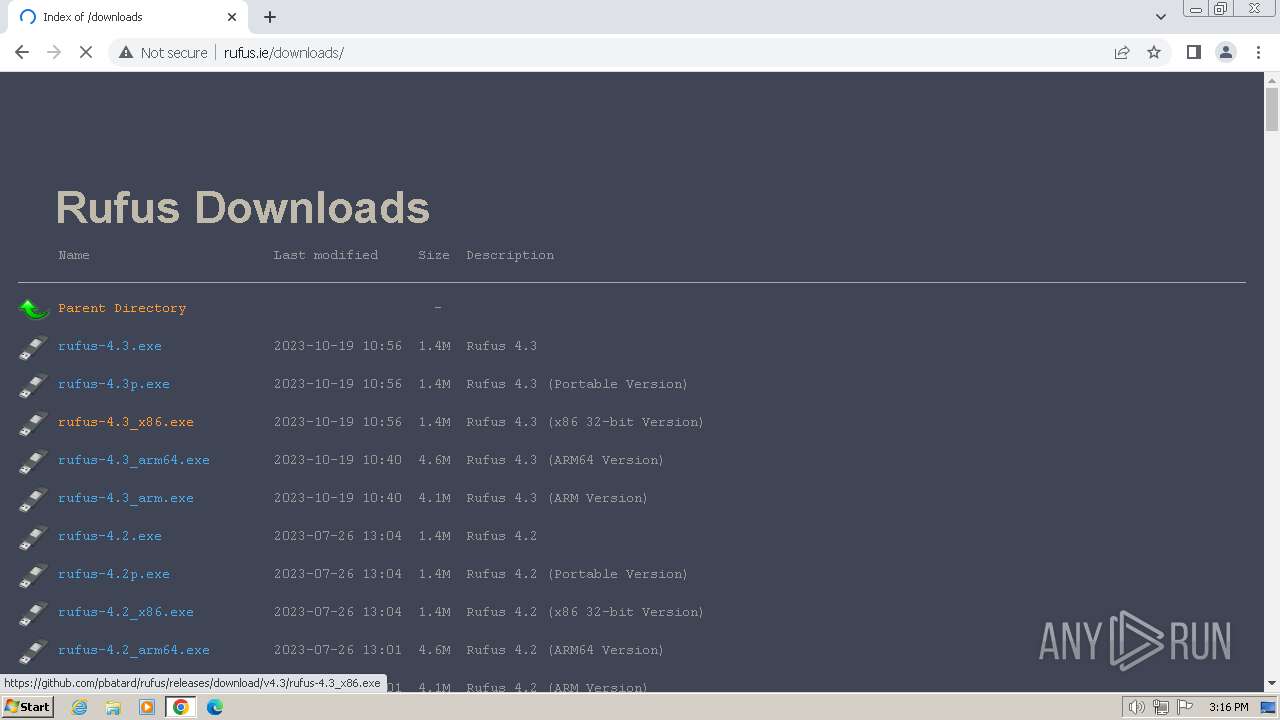Open Chrome three-dot menu
The height and width of the screenshot is (720, 1280).
coord(1258,52)
